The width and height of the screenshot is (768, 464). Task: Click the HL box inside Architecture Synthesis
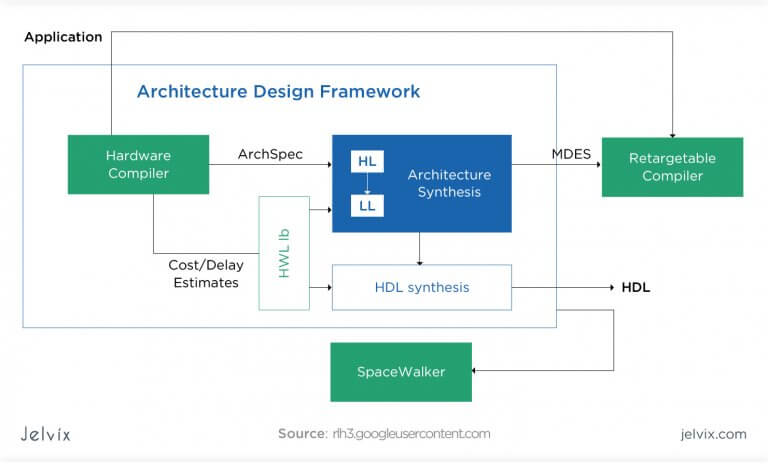click(x=367, y=161)
